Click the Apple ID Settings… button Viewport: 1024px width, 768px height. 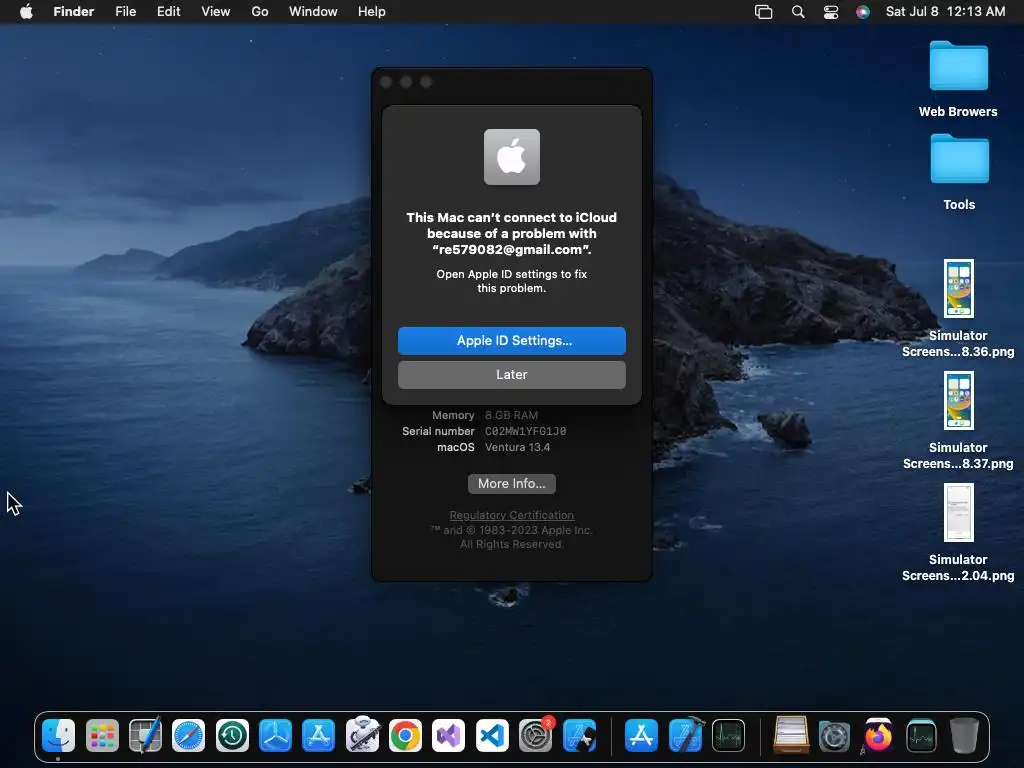[512, 341]
